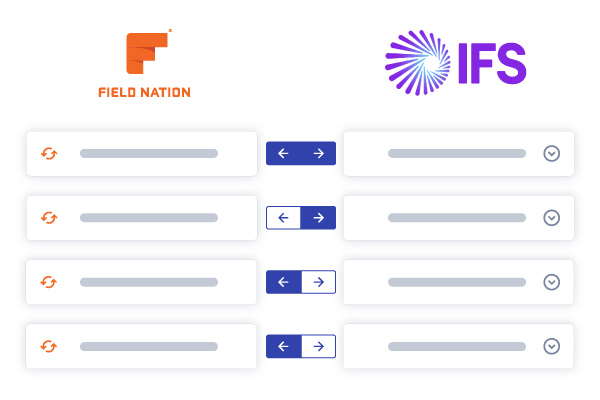Enable left arrow in second row direction switch

point(283,218)
